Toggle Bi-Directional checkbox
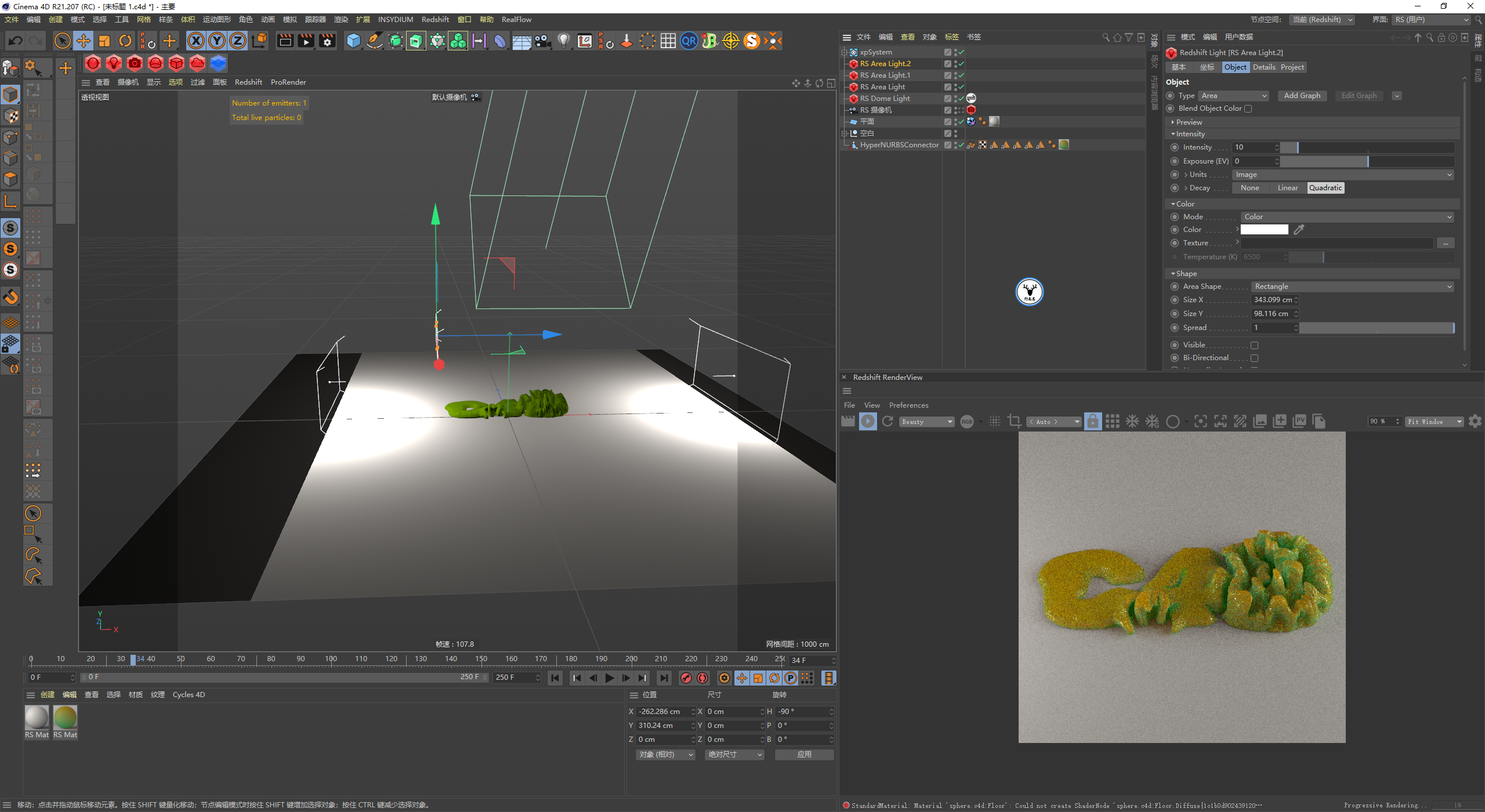Image resolution: width=1485 pixels, height=812 pixels. point(1254,358)
